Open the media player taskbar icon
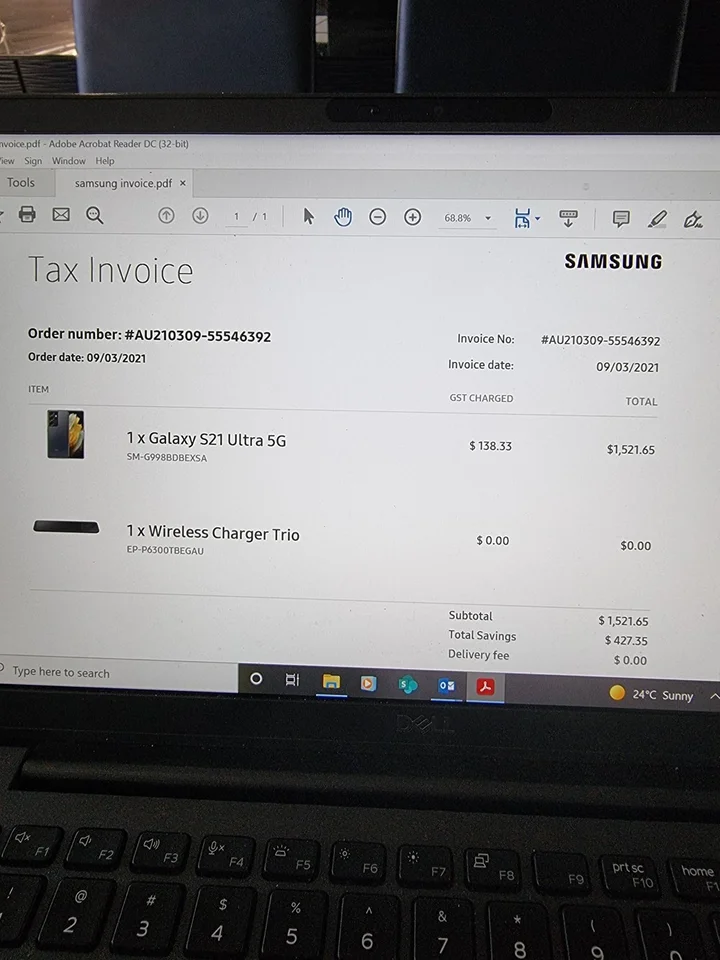This screenshot has height=960, width=720. [369, 683]
